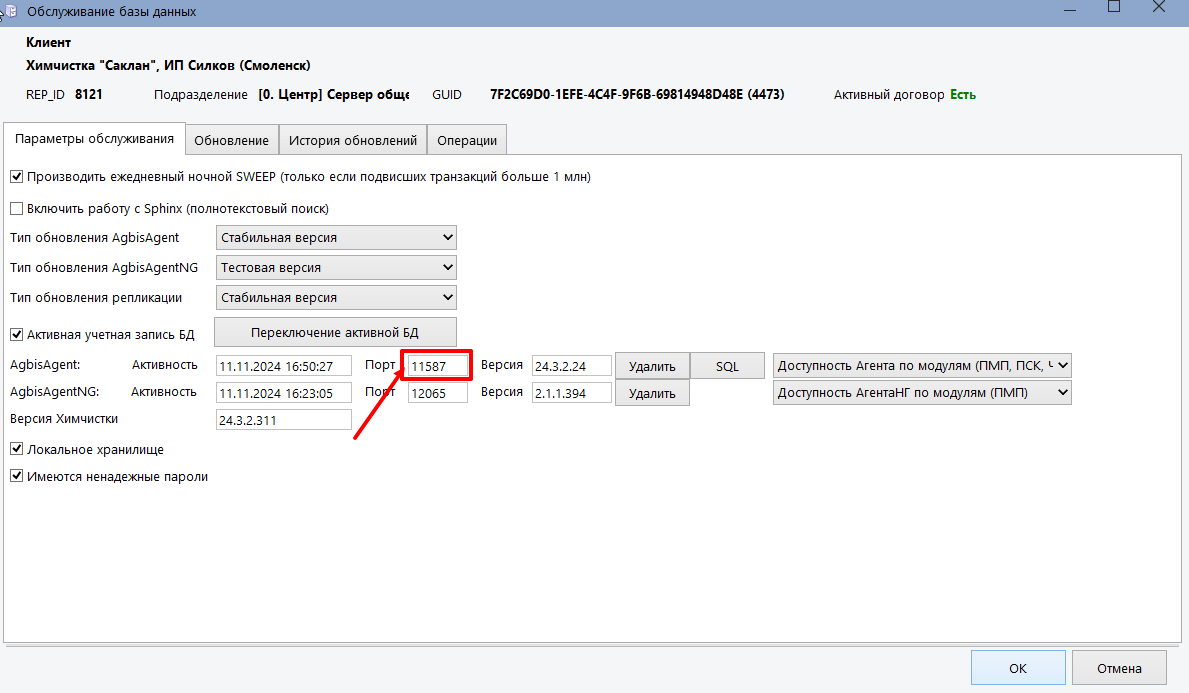
Task: Toggle daily night SWEEP checkbox
Action: (16, 177)
